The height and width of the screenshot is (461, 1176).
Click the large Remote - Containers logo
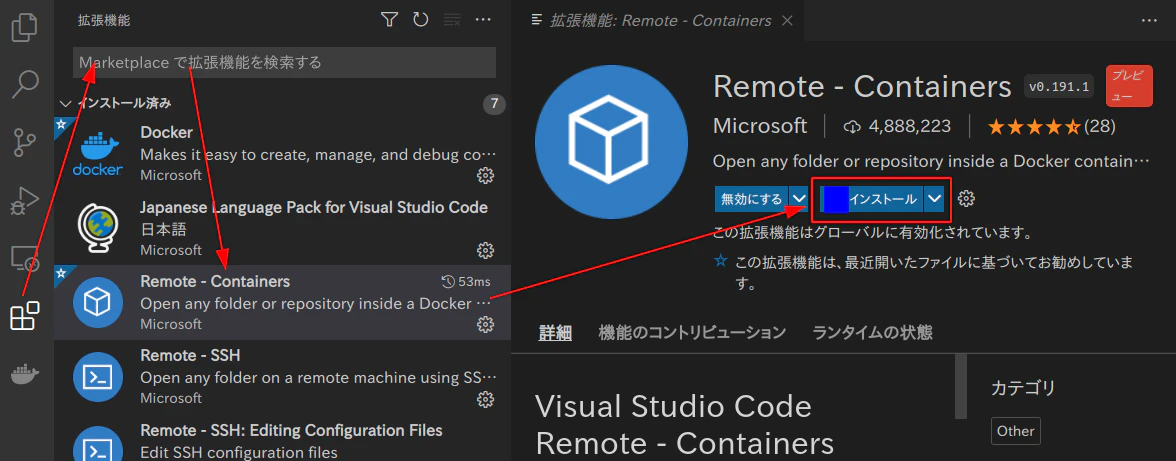click(611, 142)
